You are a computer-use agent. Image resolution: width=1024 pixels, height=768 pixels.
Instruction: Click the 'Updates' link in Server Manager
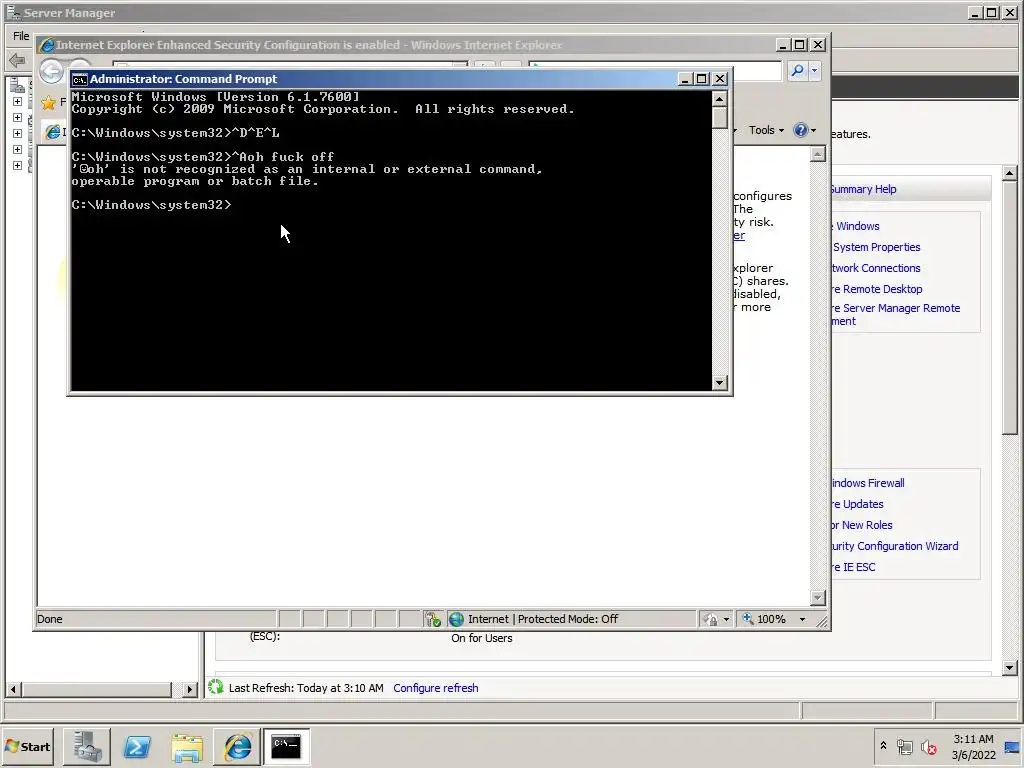[x=857, y=504]
